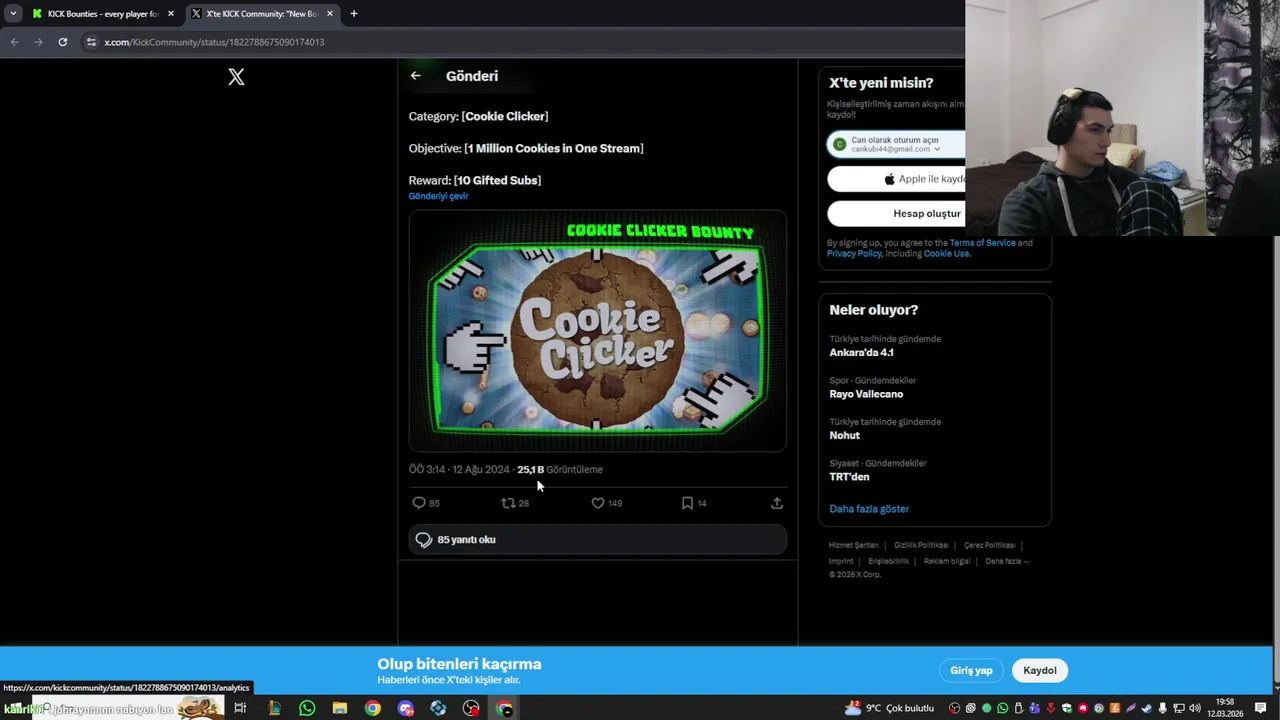Screen dimensions: 1280x720
Task: Click the X logo in the left sidebar
Action: [236, 77]
